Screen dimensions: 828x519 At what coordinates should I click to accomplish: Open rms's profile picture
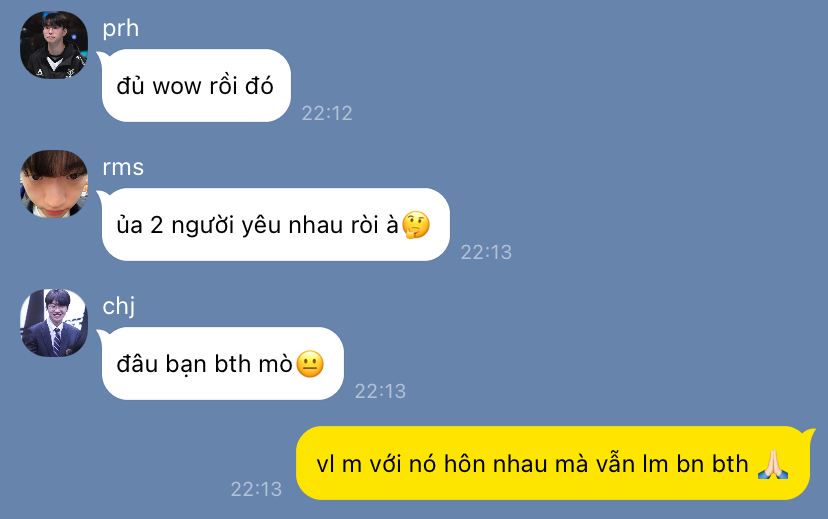54,184
